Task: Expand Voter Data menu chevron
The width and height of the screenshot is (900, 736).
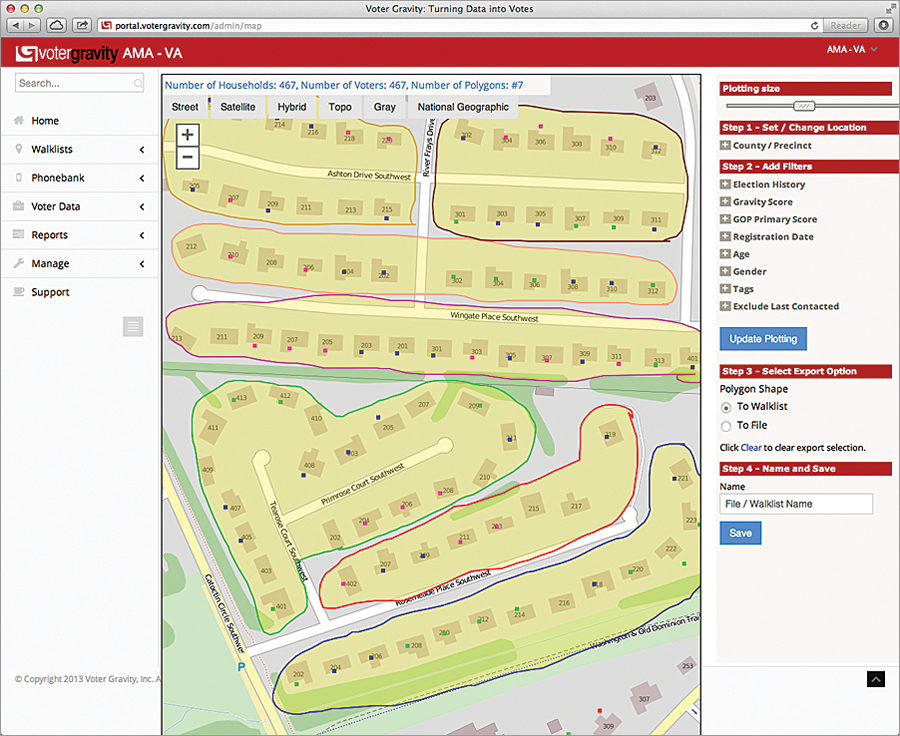Action: 142,207
